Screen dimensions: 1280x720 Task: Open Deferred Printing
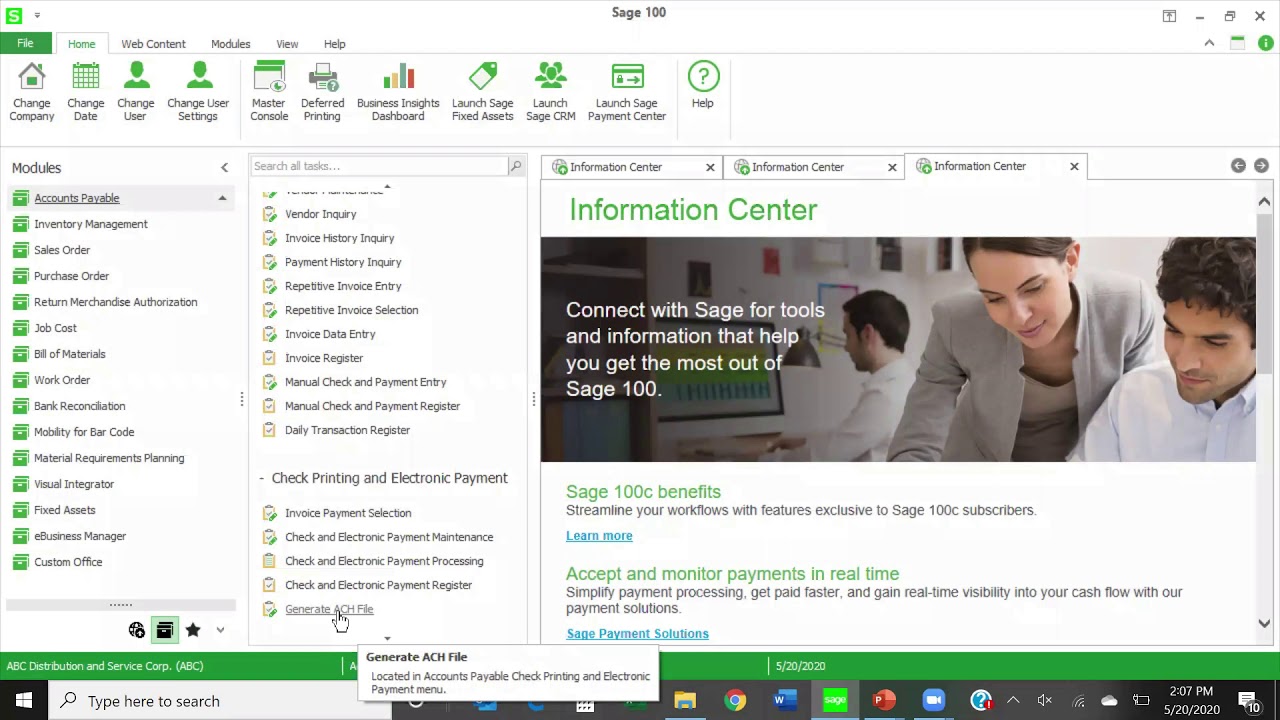point(322,92)
